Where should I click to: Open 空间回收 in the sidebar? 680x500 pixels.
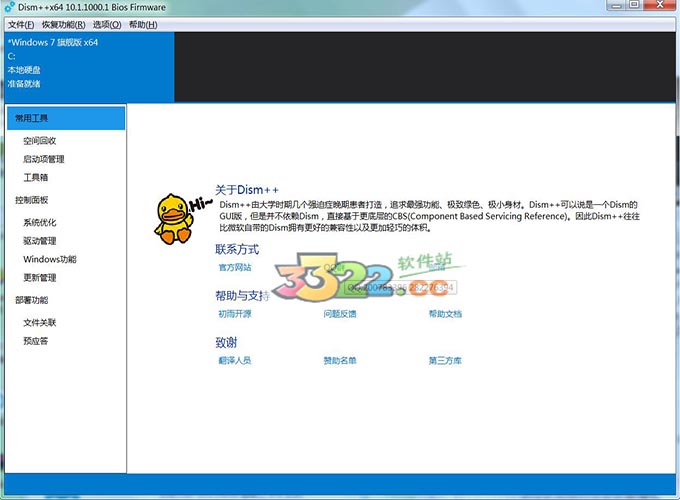coord(39,141)
